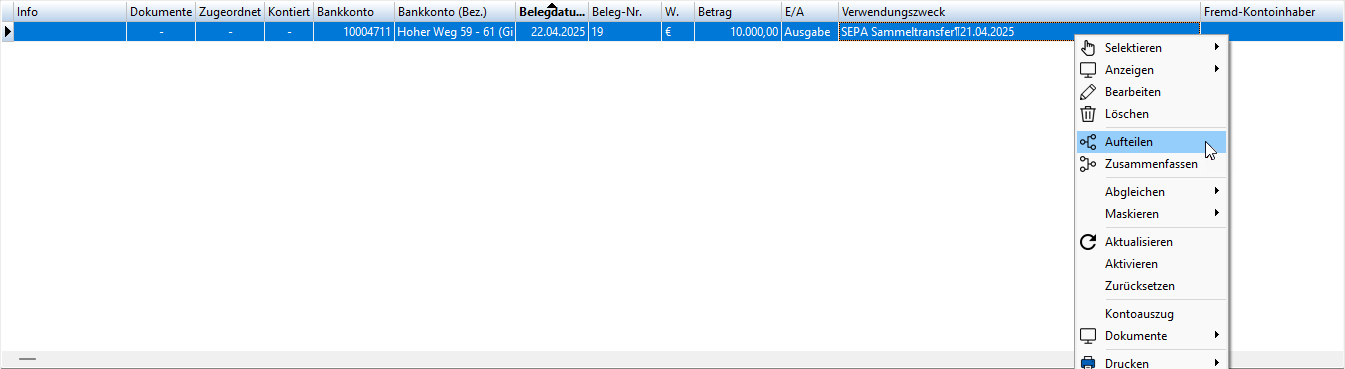
Task: Expand the Selektieren submenu arrow
Action: pyautogui.click(x=1217, y=48)
